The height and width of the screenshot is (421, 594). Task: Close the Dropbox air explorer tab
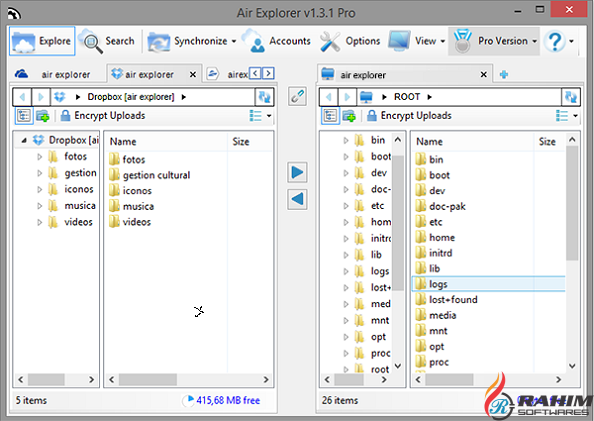[x=193, y=74]
